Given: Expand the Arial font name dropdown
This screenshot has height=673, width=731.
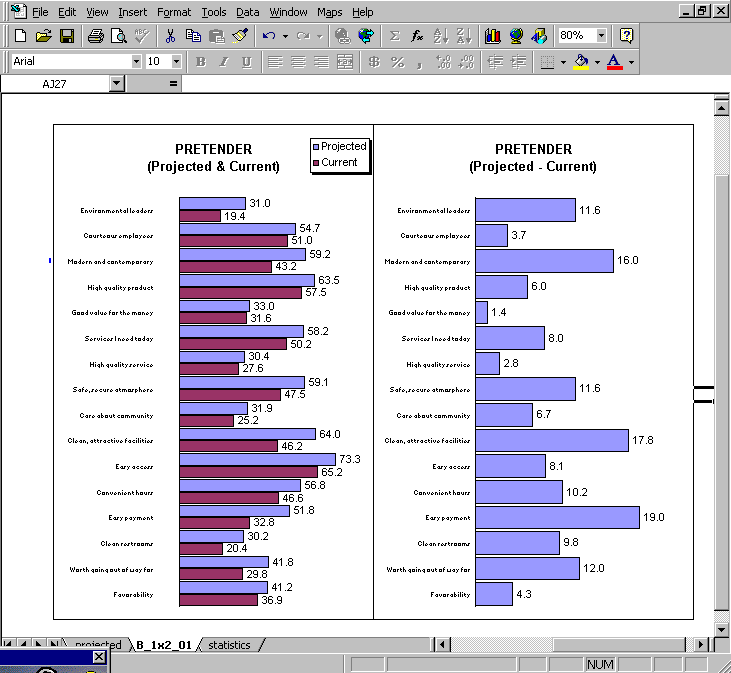Looking at the screenshot, I should pos(136,62).
